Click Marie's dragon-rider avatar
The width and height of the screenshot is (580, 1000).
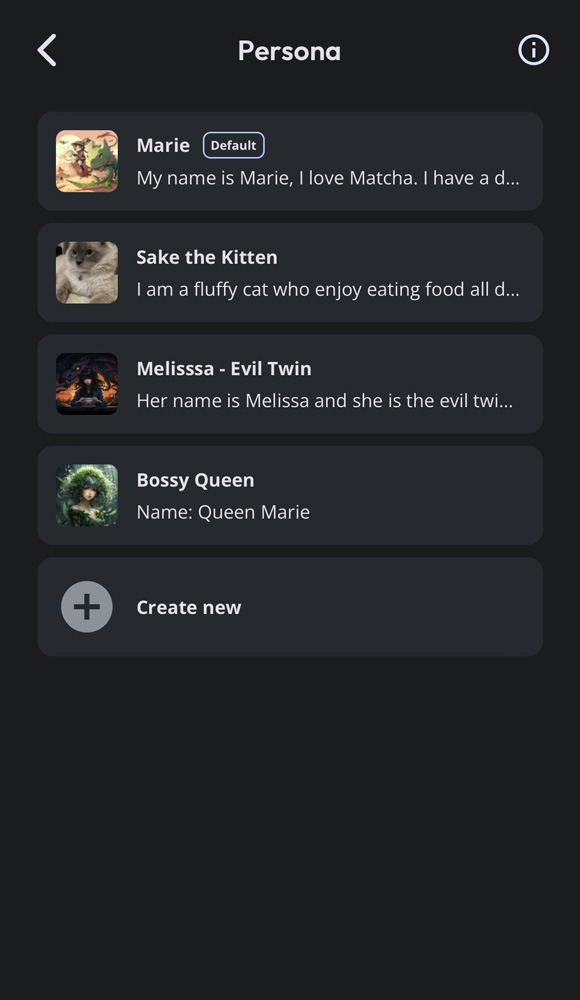pyautogui.click(x=87, y=161)
